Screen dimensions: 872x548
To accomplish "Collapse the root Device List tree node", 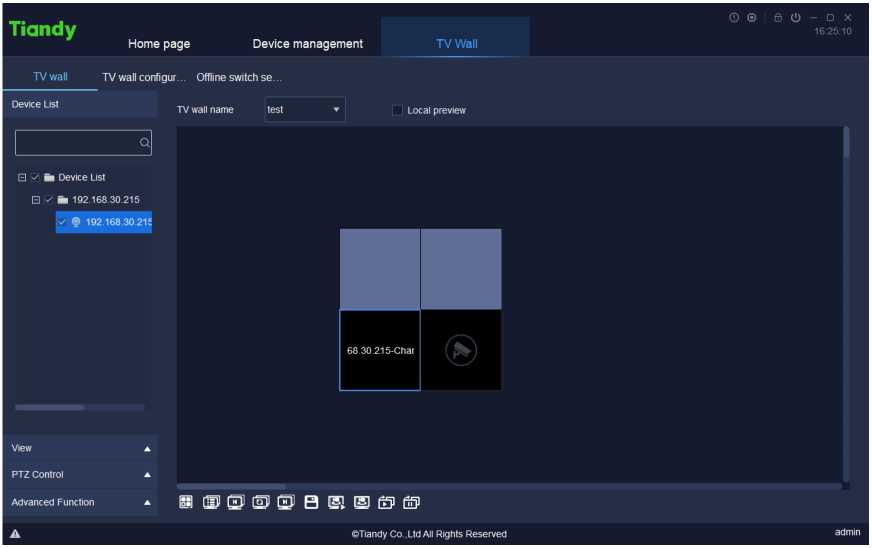I will (x=22, y=178).
